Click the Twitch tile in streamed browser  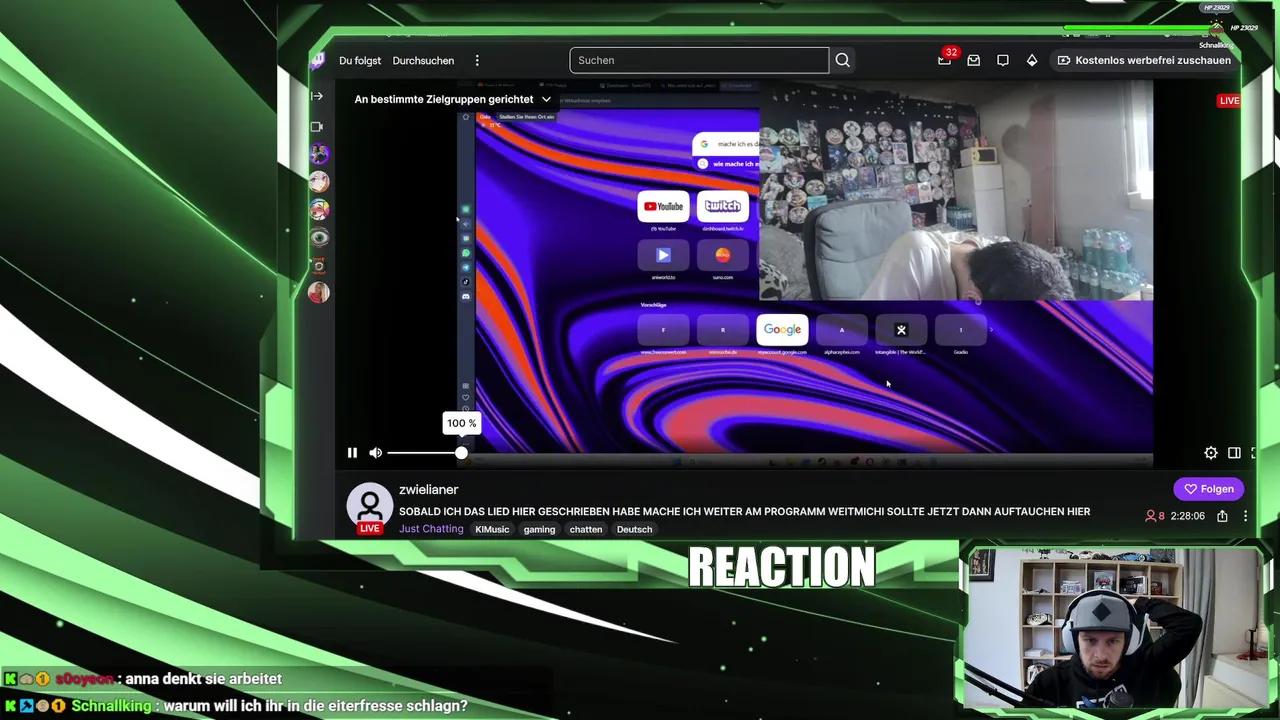tap(722, 206)
